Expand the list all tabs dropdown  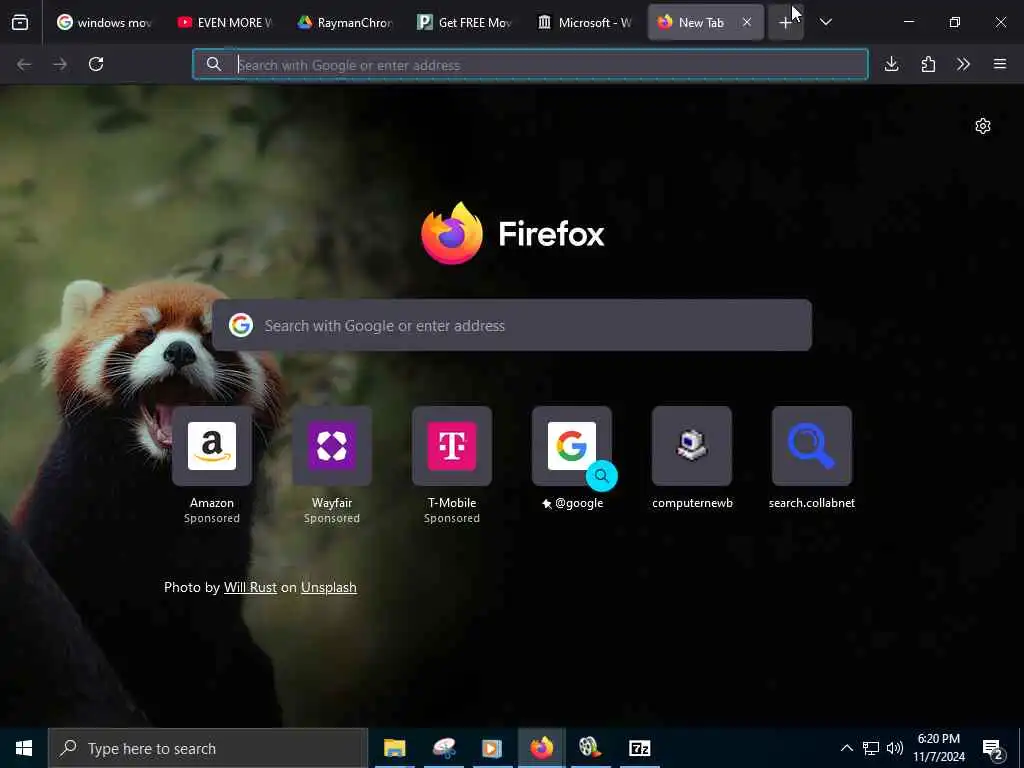825,22
